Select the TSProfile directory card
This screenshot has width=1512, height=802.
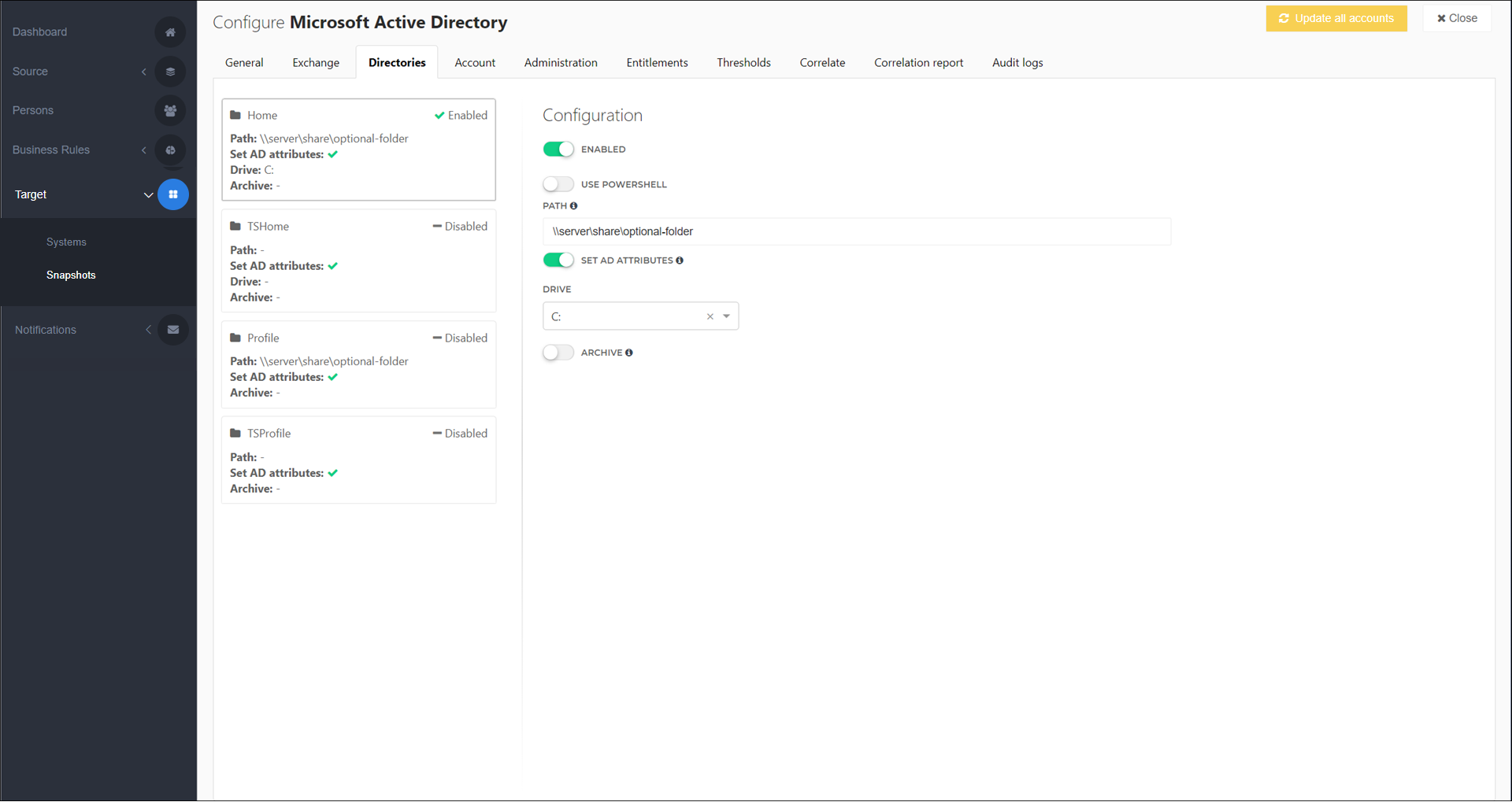pos(358,460)
